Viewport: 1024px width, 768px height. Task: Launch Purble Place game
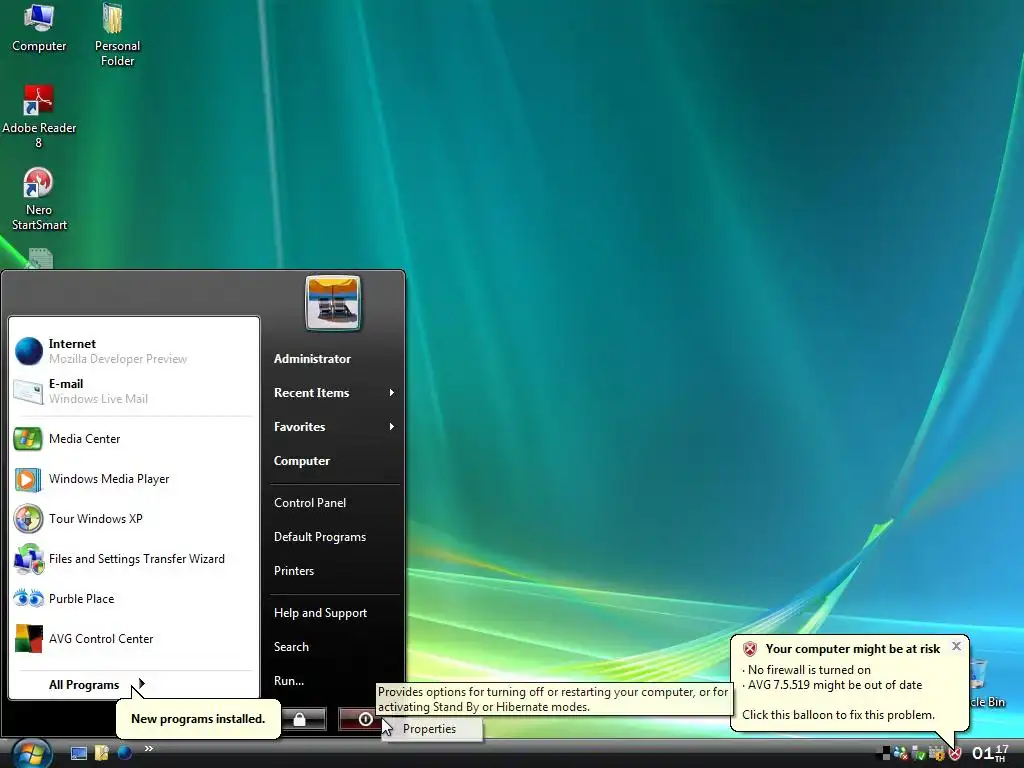[x=133, y=598]
